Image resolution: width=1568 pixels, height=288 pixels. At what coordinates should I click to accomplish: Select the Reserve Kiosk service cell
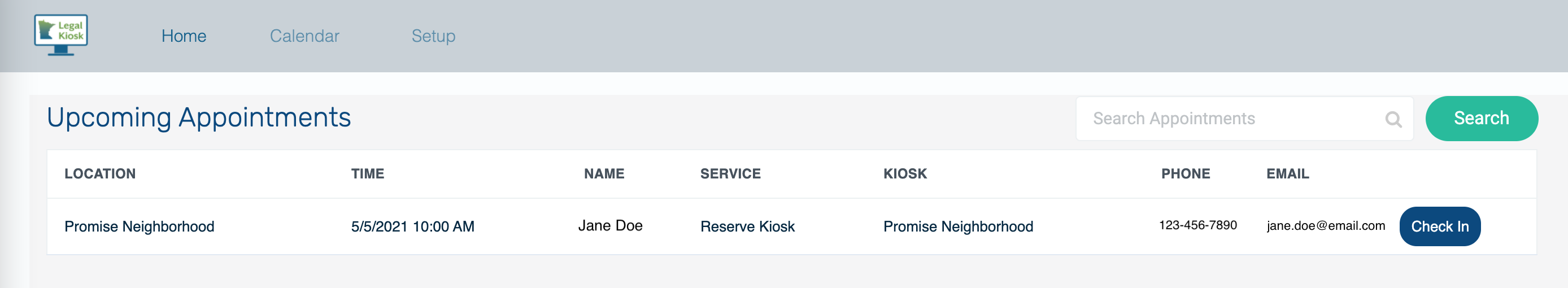pyautogui.click(x=747, y=226)
